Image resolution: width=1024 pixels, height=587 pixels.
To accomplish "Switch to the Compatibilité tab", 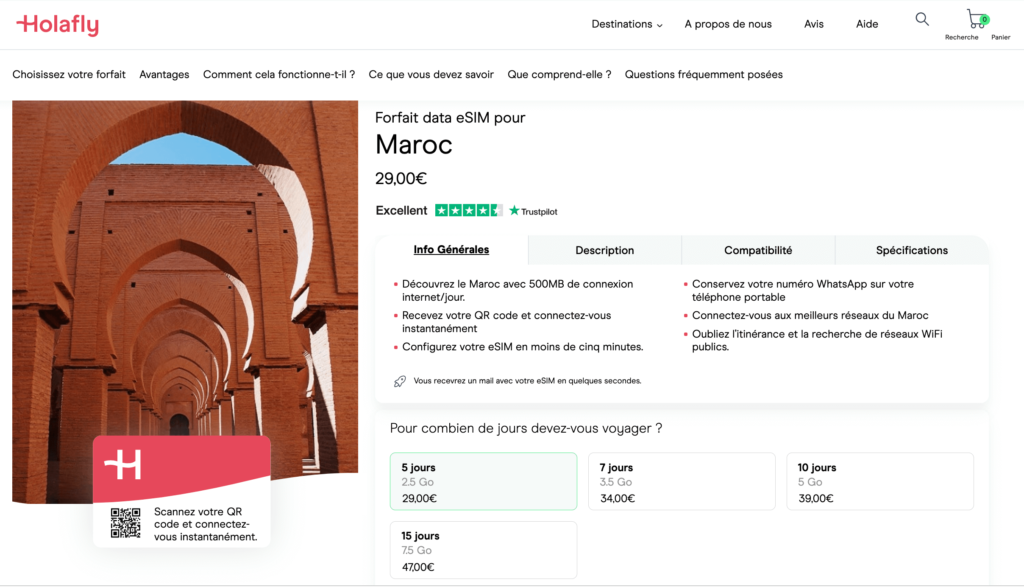I will [758, 250].
